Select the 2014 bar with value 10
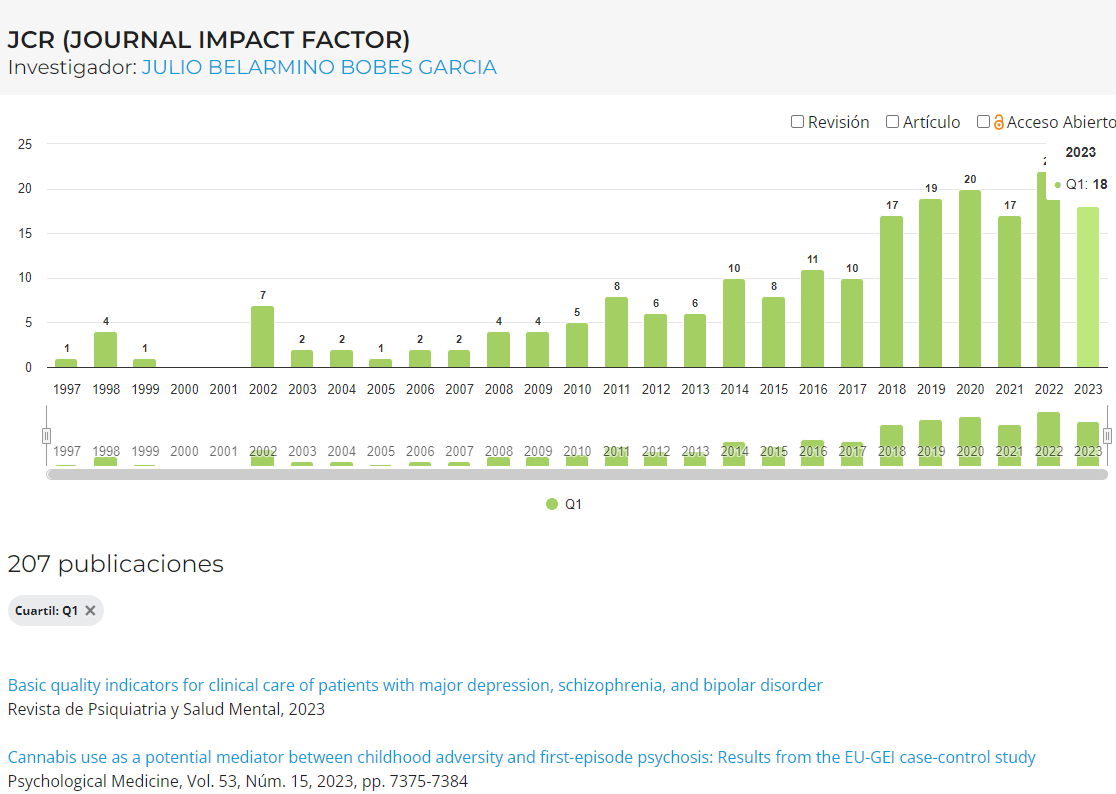 point(734,323)
